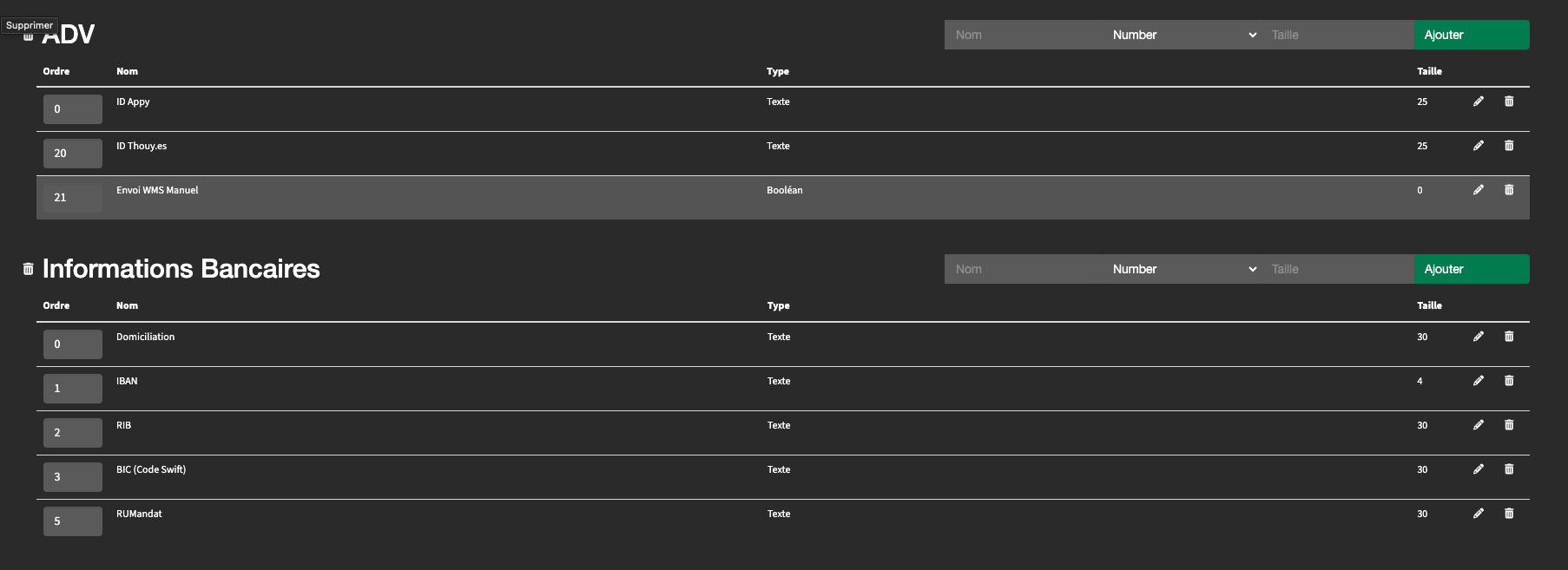Open the Number type dropdown in ADV

coord(1183,35)
